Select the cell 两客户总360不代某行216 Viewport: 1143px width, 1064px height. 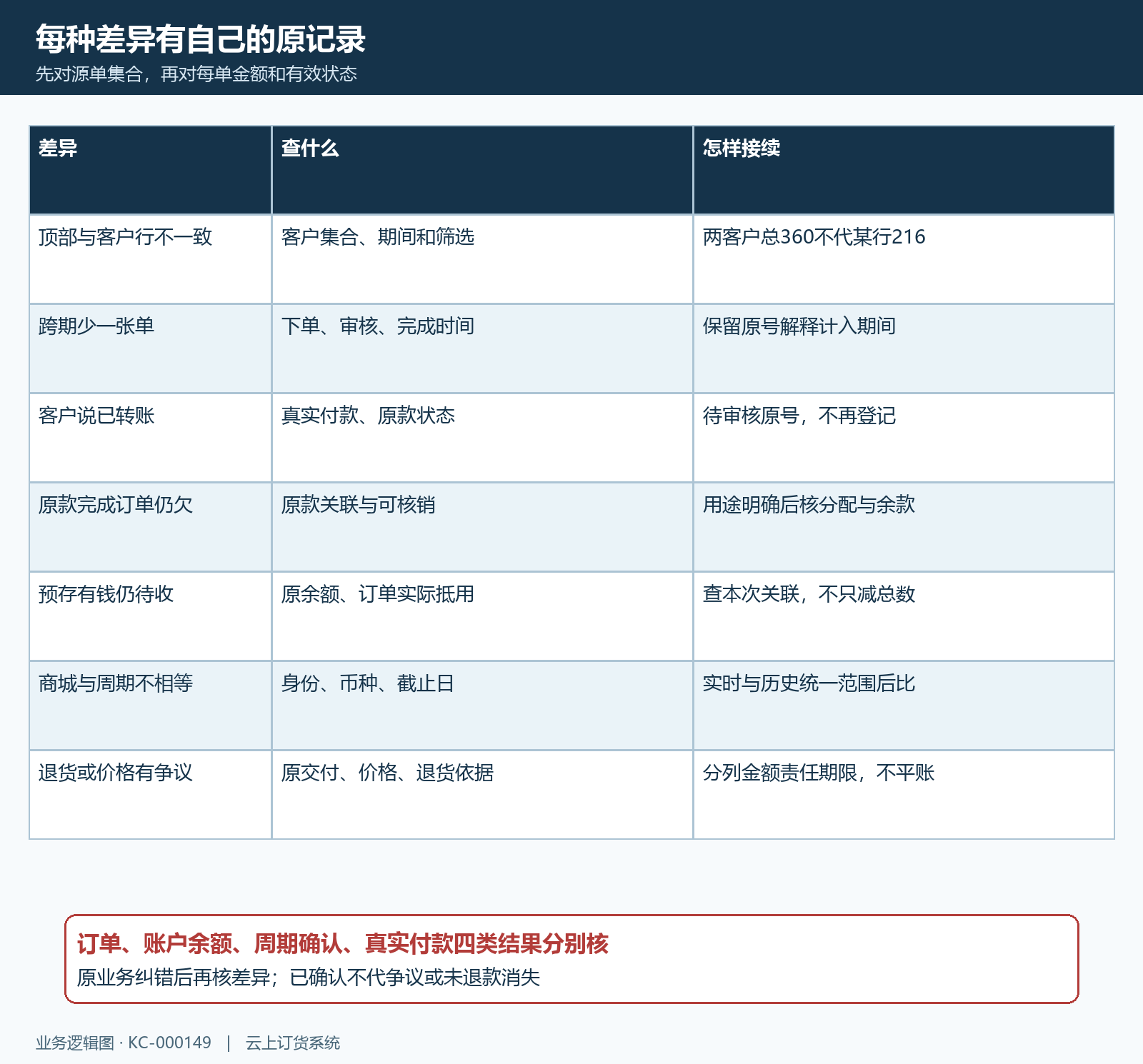(904, 259)
